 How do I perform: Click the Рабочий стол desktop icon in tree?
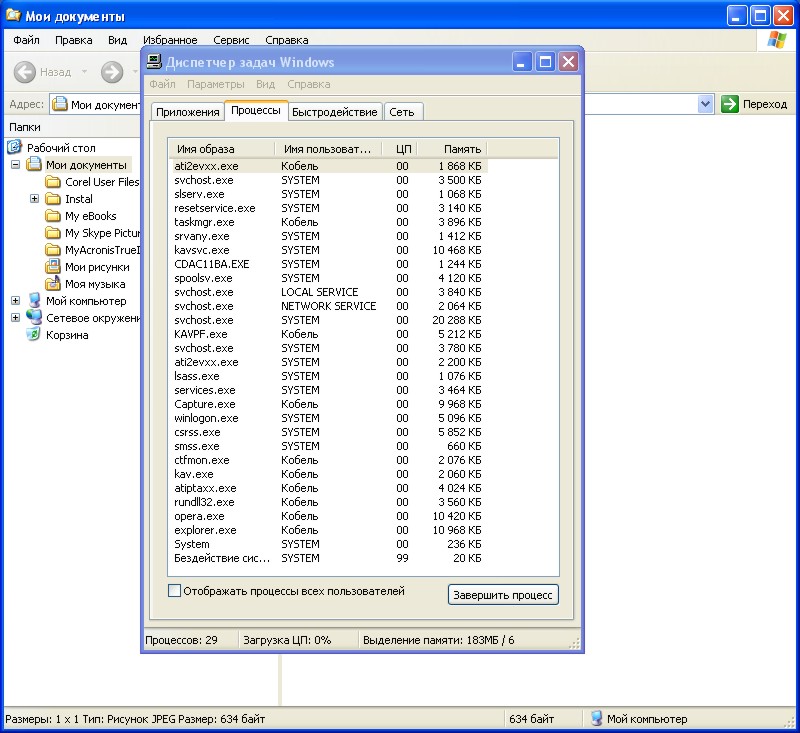(x=15, y=147)
